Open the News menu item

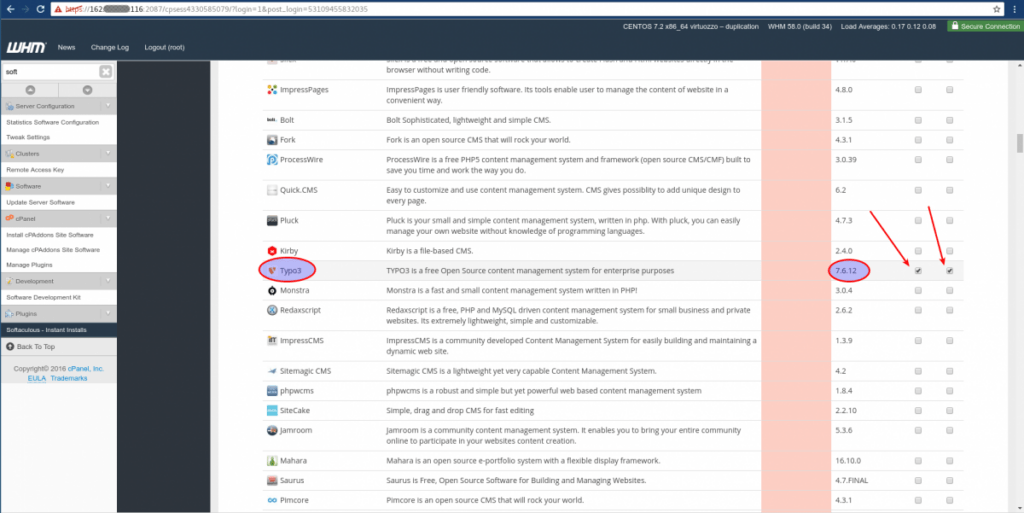coord(66,48)
